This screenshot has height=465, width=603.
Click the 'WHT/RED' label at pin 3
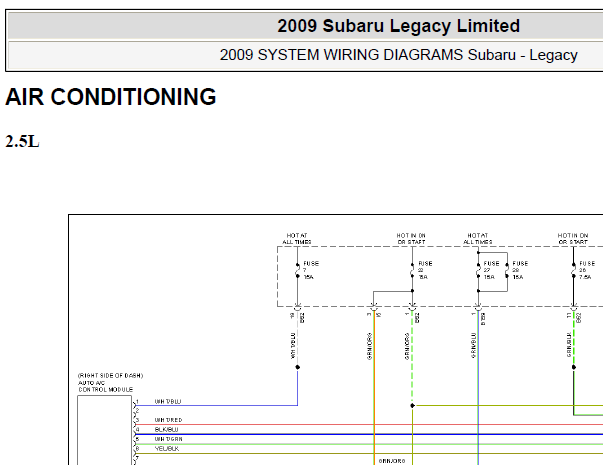[x=168, y=420]
